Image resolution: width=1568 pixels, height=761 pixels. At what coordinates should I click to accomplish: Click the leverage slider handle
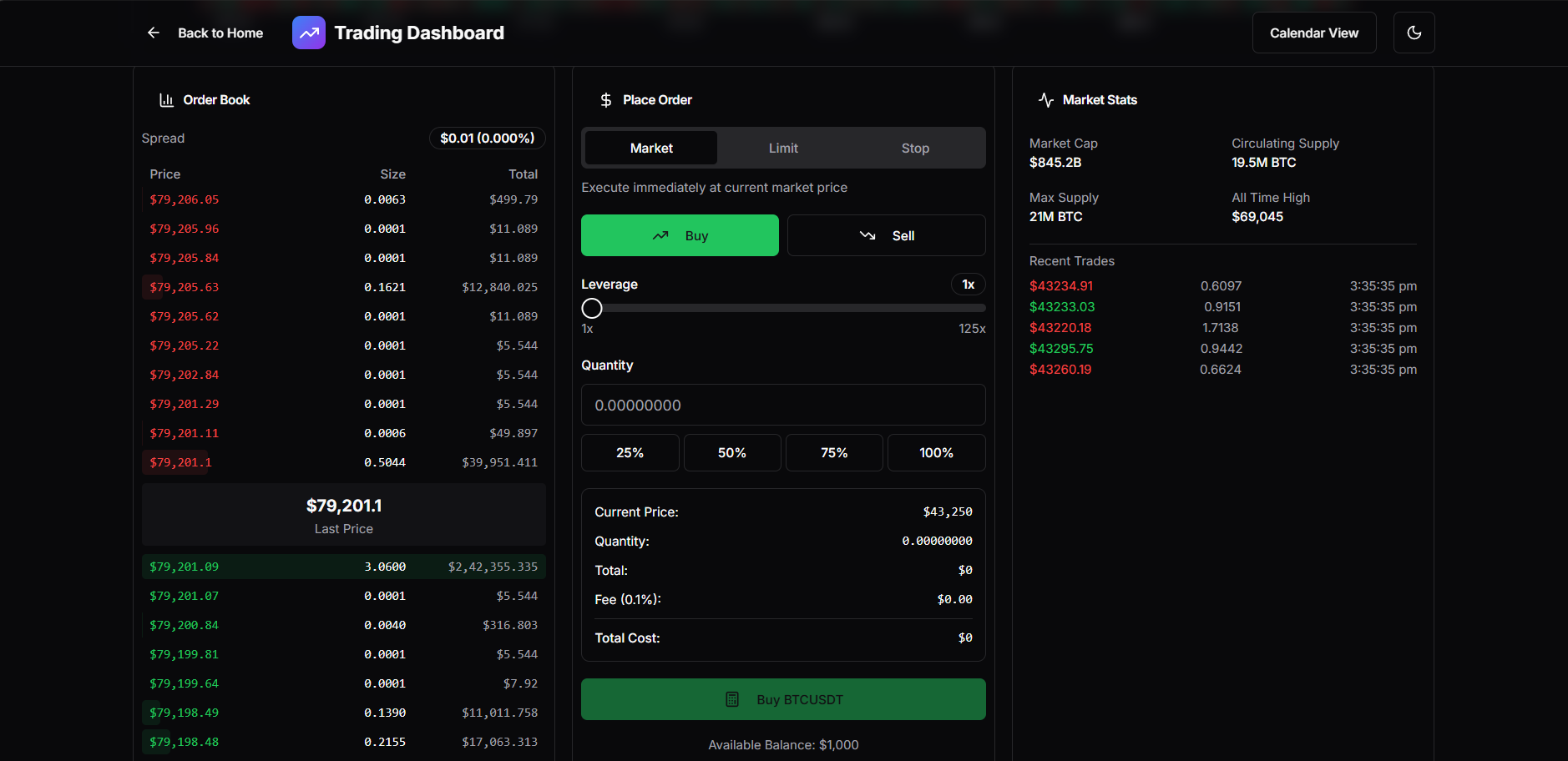coord(592,308)
